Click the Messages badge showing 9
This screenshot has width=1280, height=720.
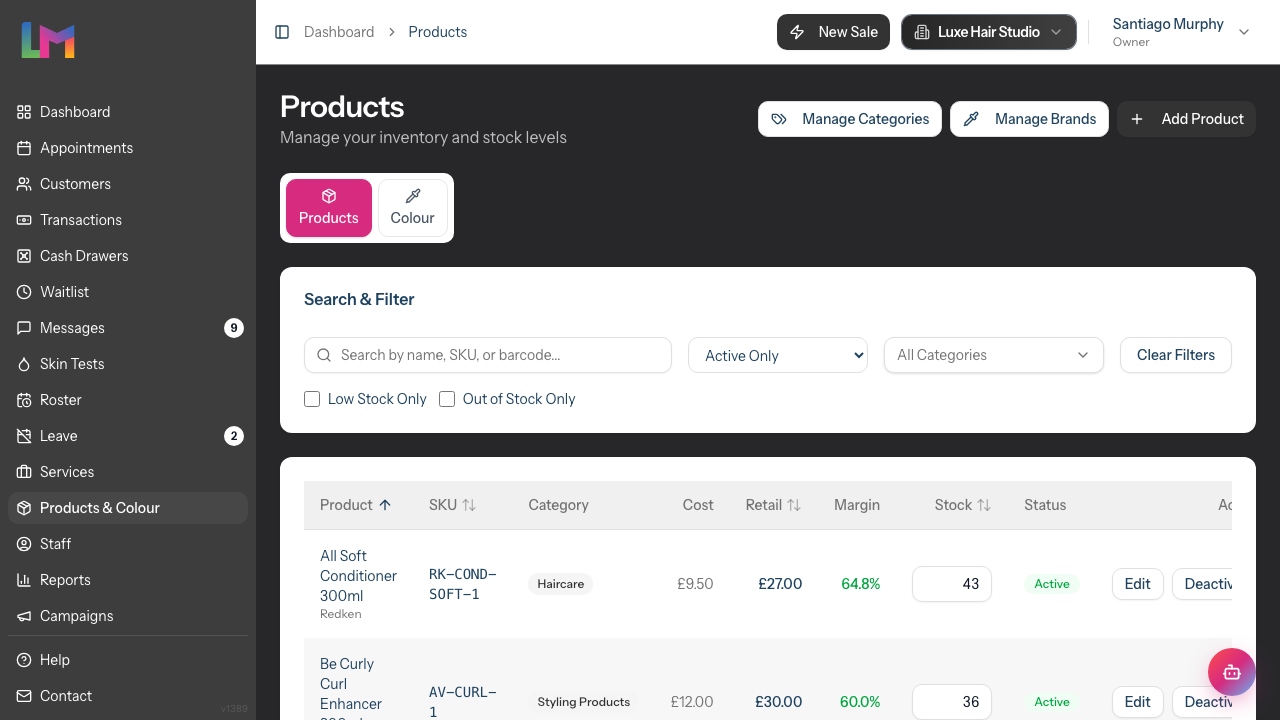pos(234,328)
